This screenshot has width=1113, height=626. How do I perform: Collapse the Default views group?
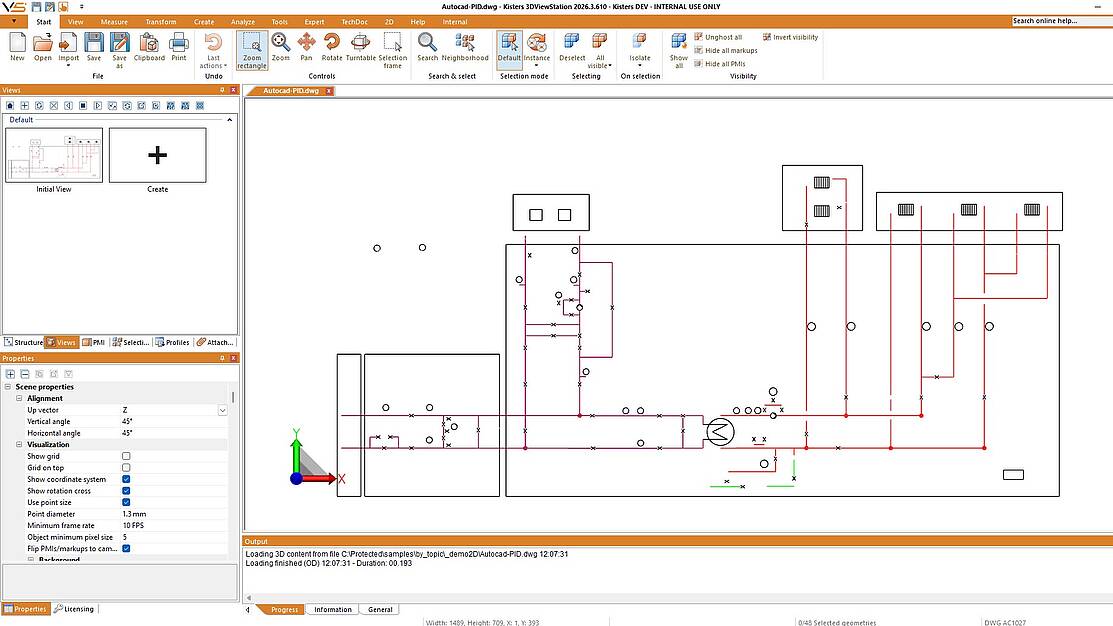point(229,120)
